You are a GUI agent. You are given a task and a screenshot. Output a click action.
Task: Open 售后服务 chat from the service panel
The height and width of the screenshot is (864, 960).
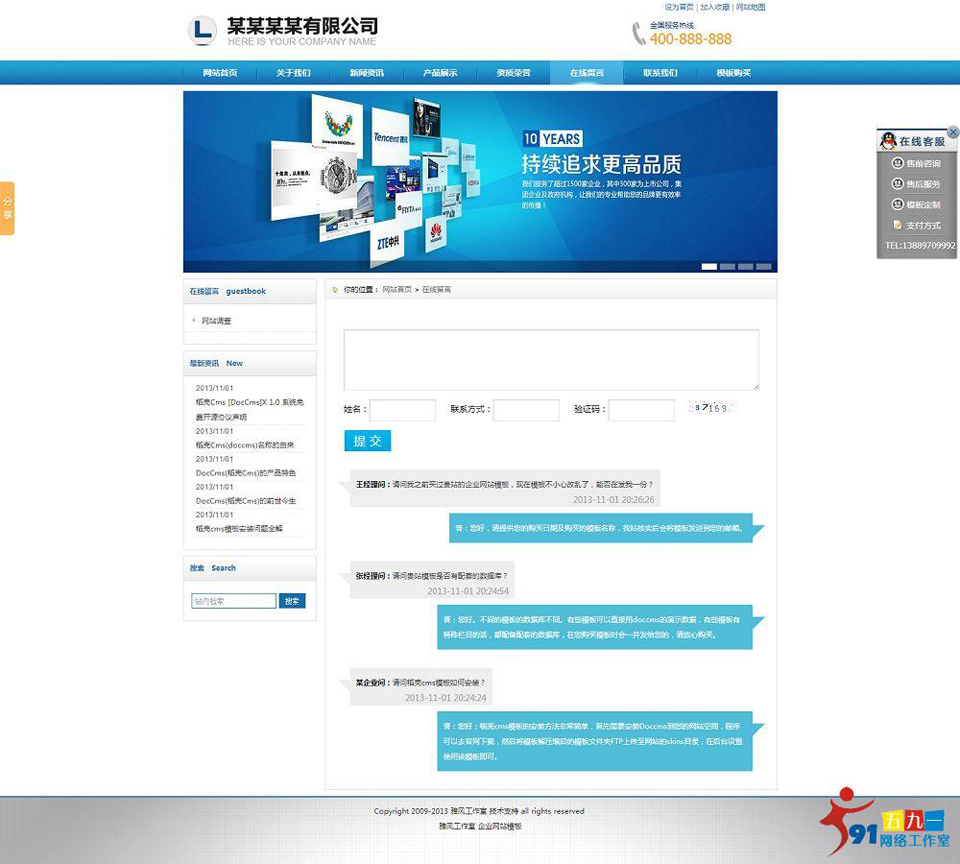pyautogui.click(x=916, y=184)
